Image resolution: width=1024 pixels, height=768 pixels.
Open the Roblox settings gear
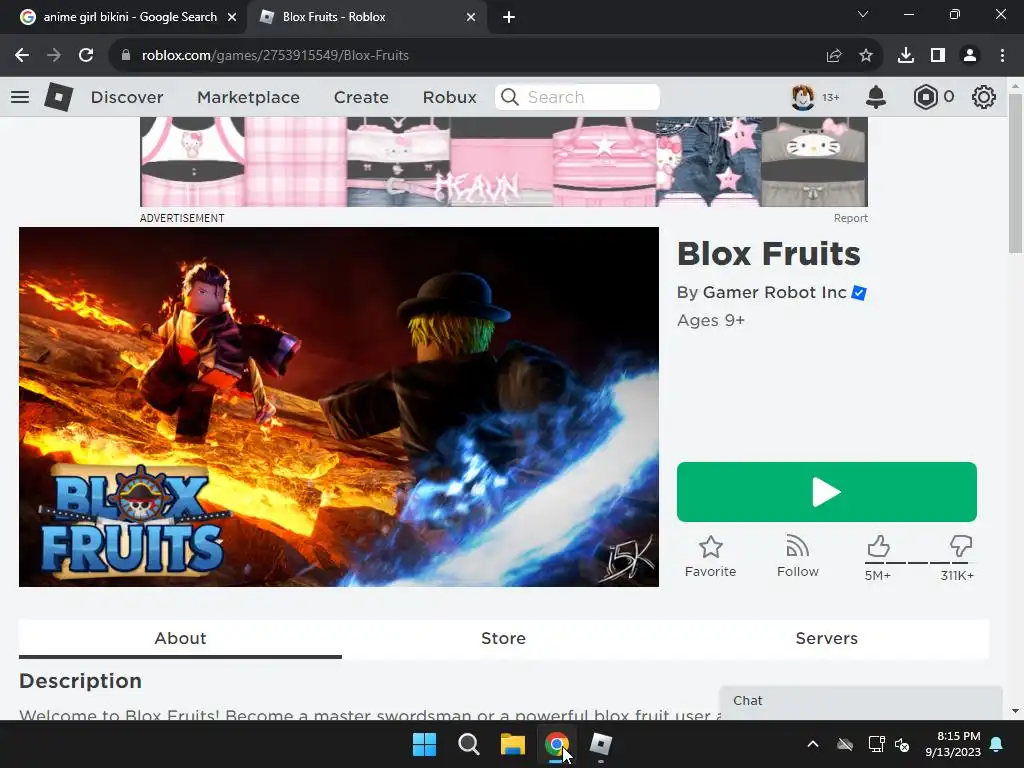pyautogui.click(x=984, y=97)
